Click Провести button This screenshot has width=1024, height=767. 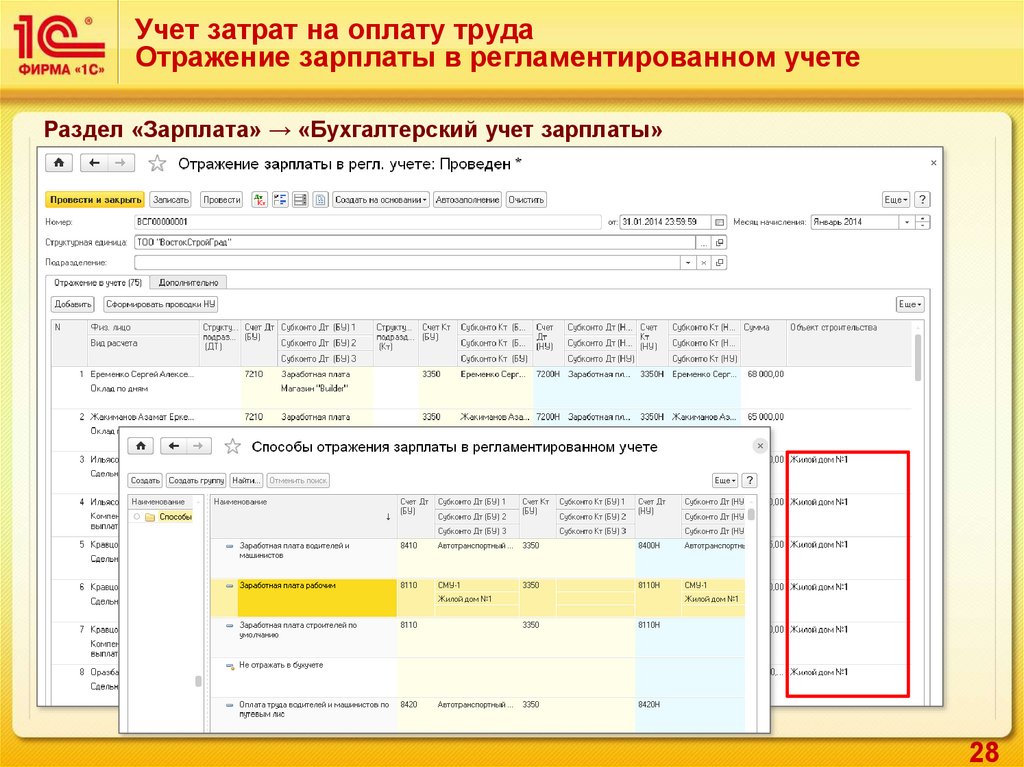(221, 200)
